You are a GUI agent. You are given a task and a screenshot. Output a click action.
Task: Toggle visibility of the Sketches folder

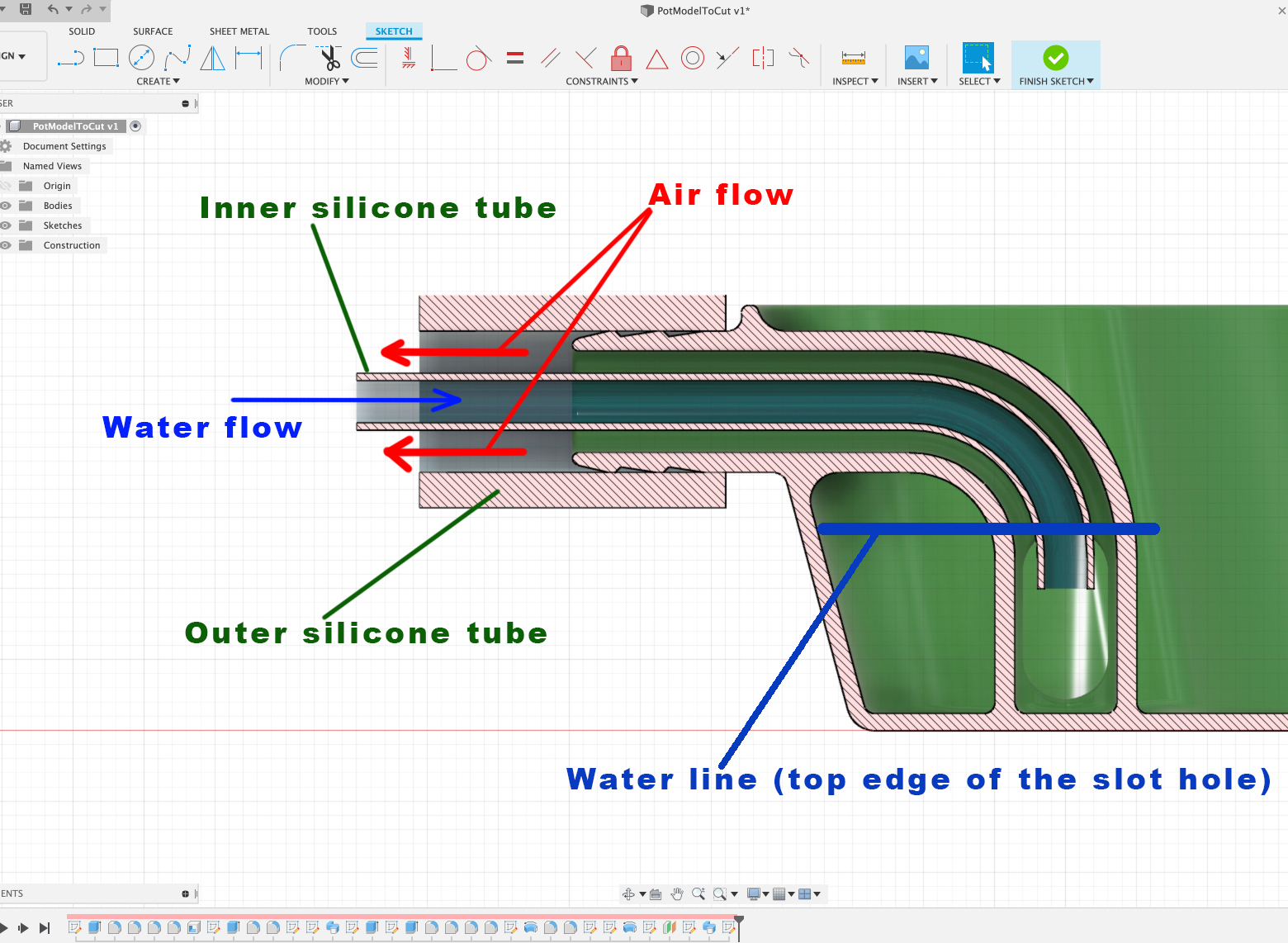6,225
